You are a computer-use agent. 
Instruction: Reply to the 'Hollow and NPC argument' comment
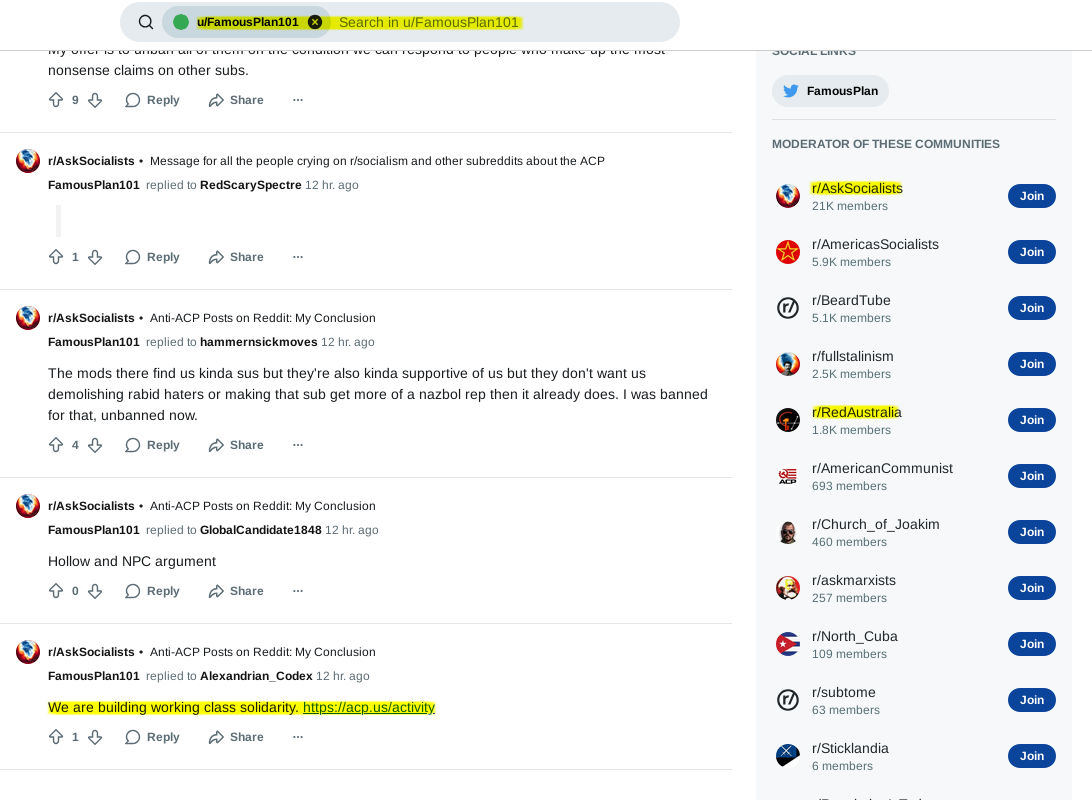[x=153, y=591]
